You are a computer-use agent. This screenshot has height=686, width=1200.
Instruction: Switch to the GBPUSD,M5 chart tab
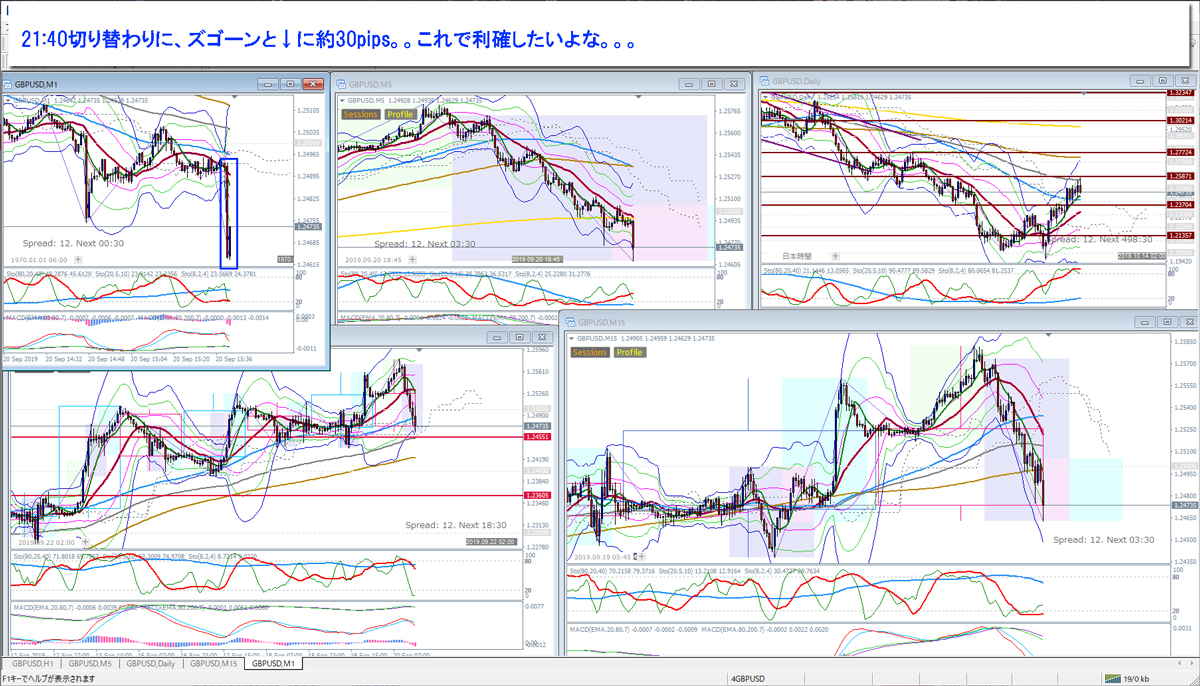(91, 663)
